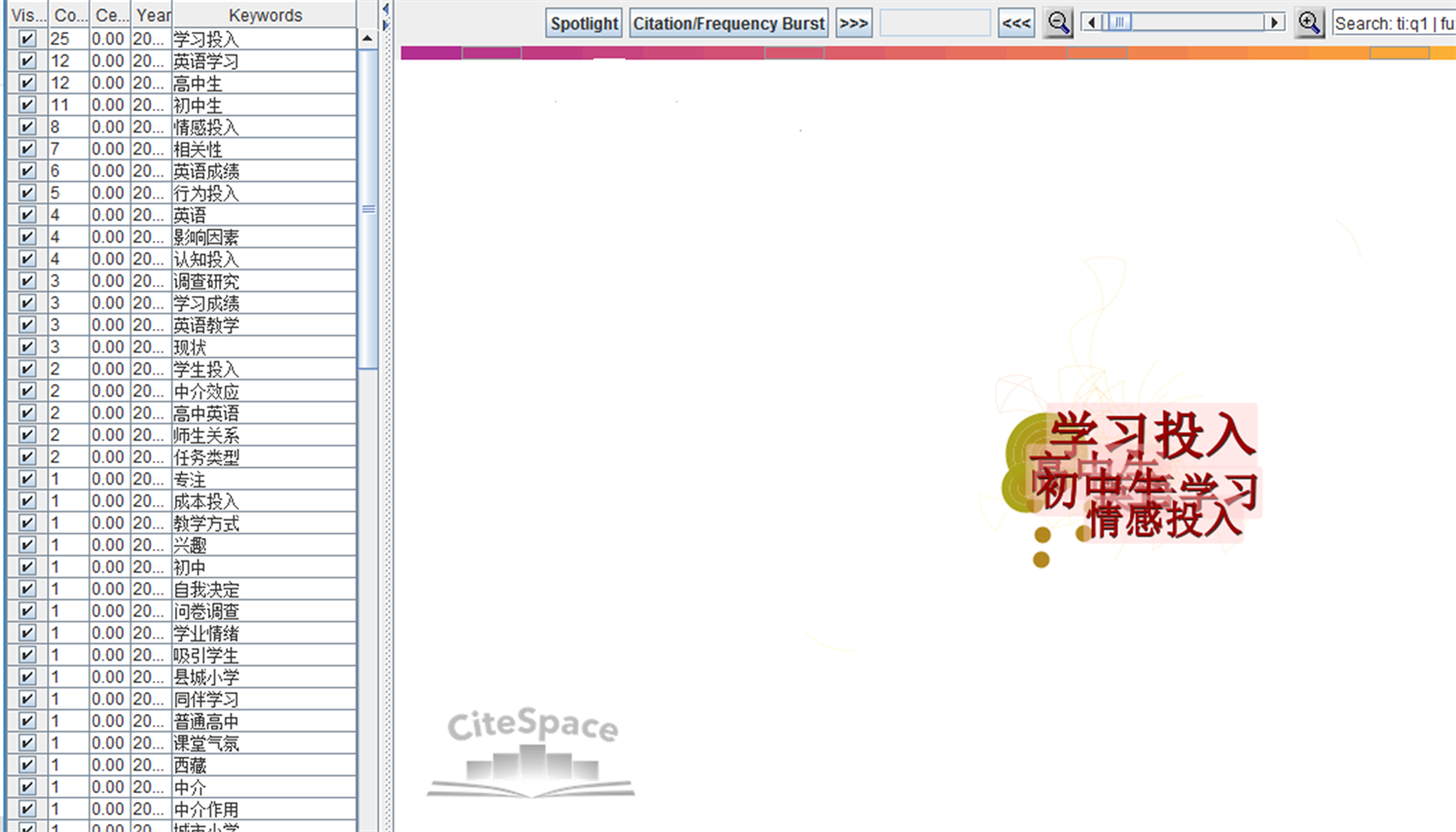Click the Citation/Frequency Burst button

[728, 23]
